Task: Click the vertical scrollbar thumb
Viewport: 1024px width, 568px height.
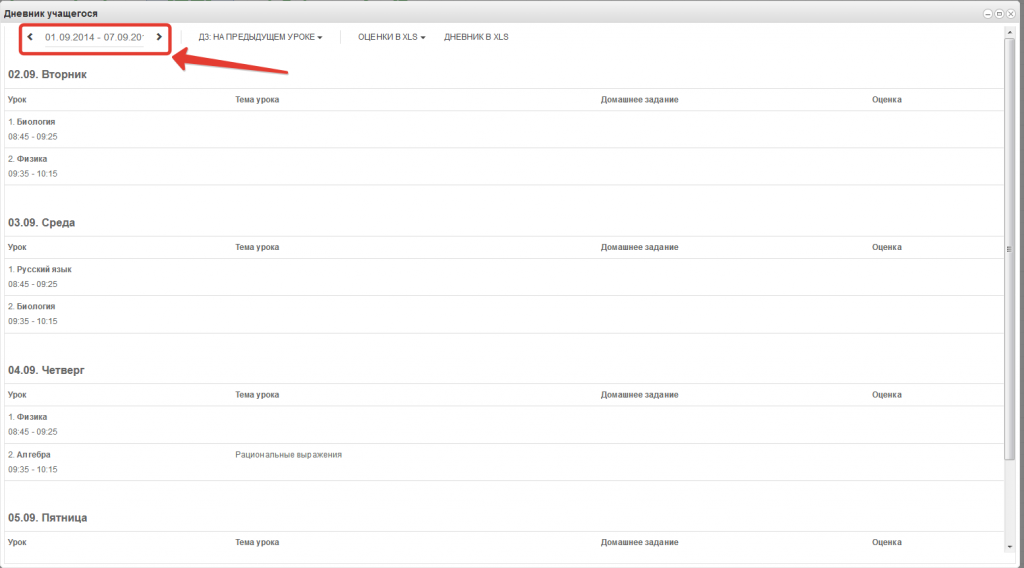Action: click(x=1010, y=249)
